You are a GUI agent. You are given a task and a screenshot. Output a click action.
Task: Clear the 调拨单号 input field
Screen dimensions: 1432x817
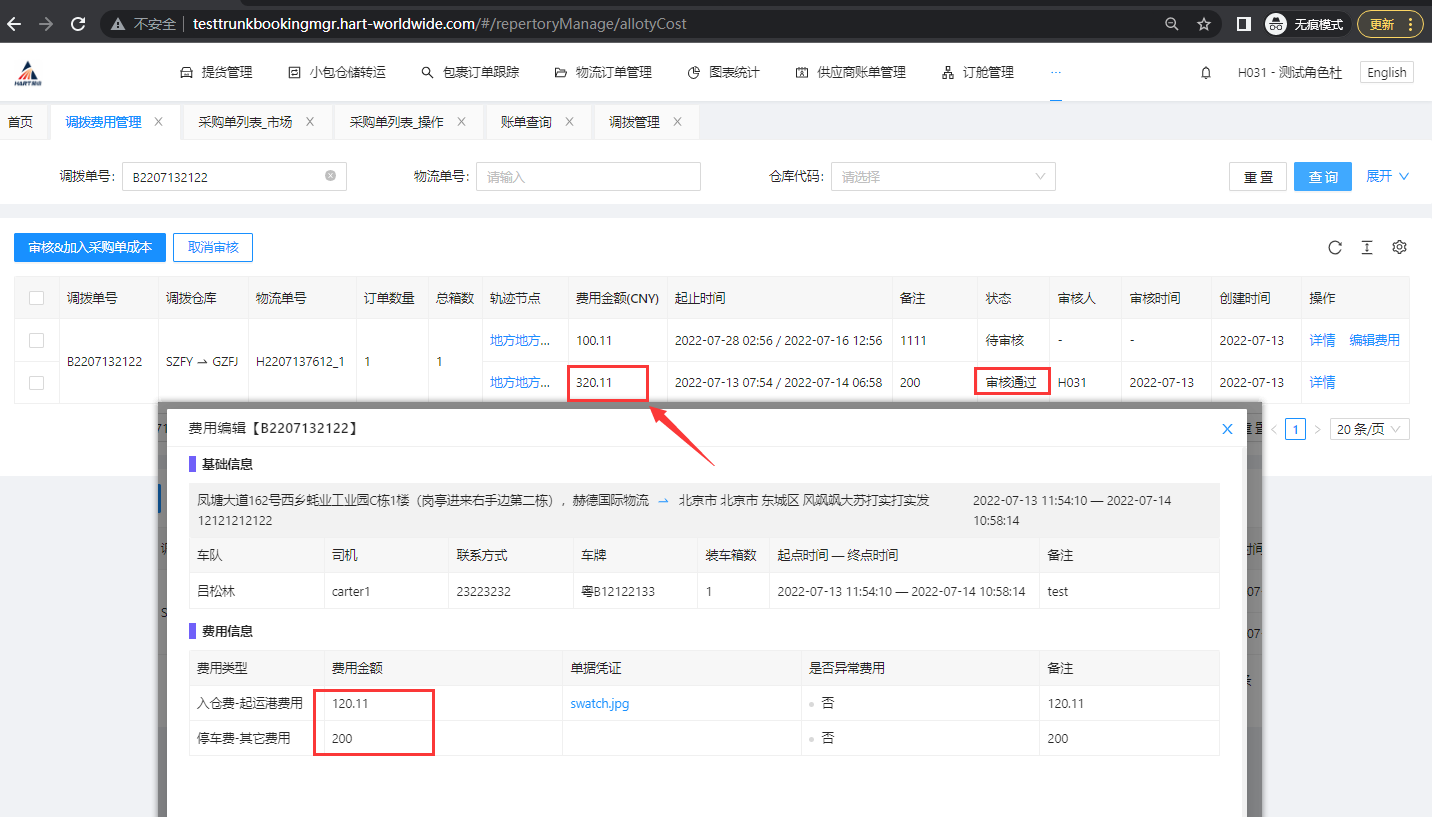click(330, 176)
